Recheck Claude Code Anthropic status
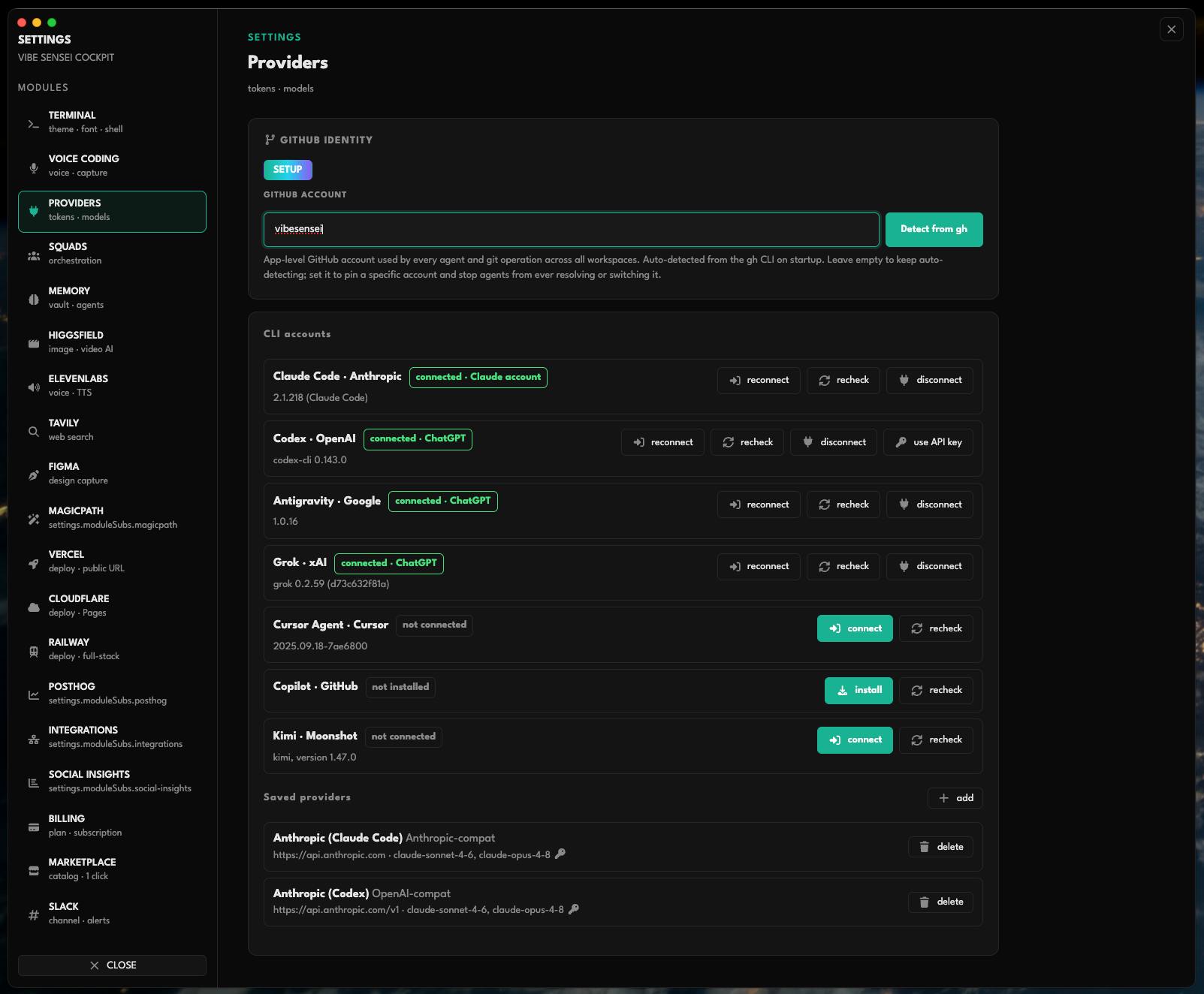 pos(843,381)
